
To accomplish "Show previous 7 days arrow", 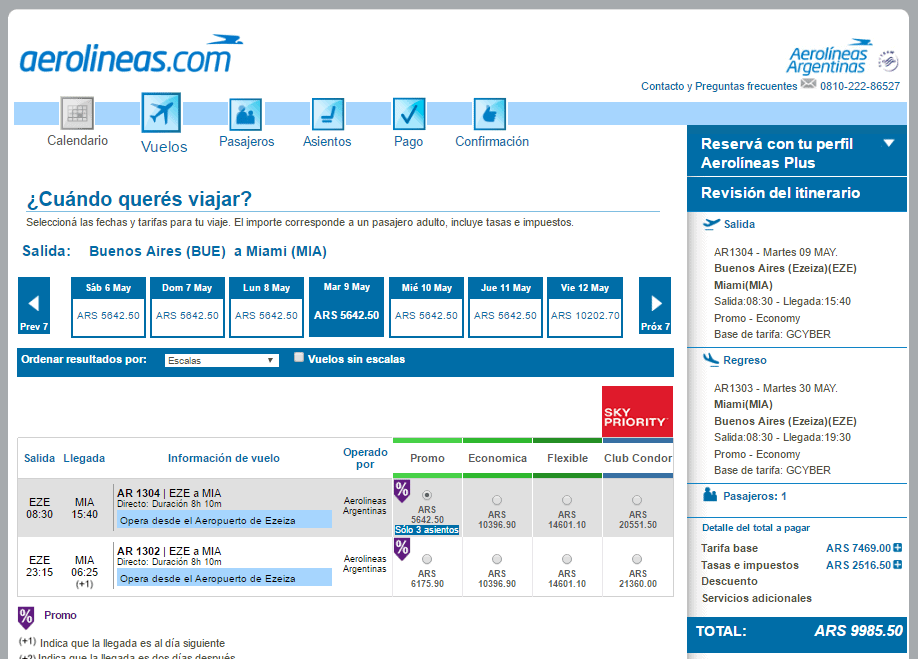I will [x=34, y=306].
